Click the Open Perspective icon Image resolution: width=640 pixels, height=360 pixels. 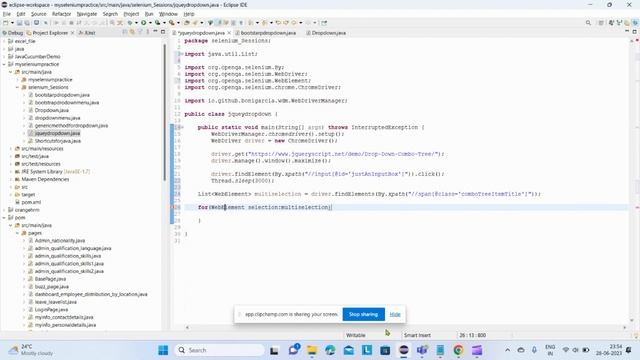601,23
